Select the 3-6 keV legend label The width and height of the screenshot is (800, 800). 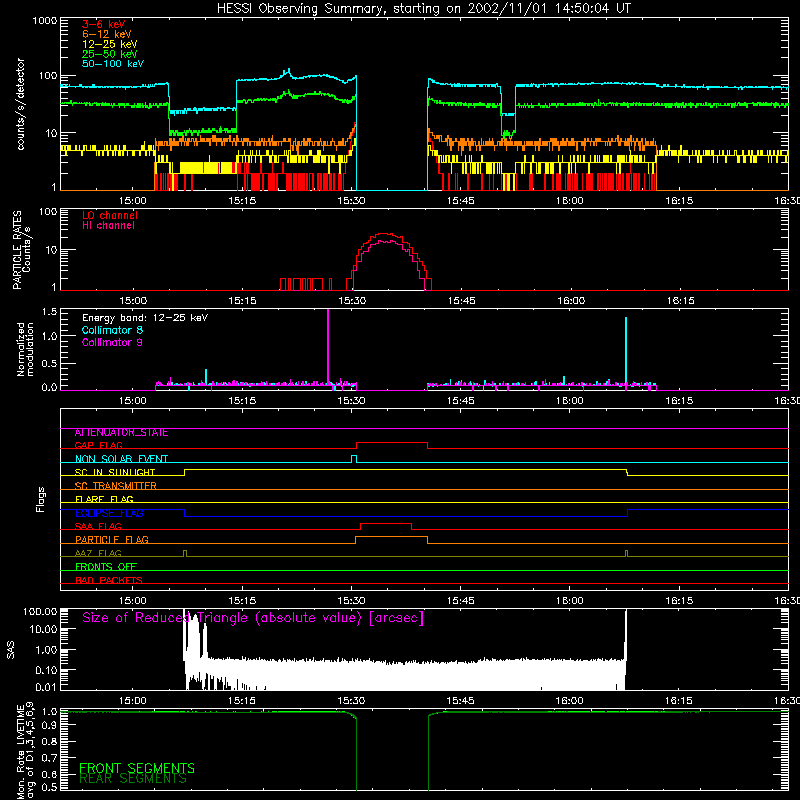[103, 24]
